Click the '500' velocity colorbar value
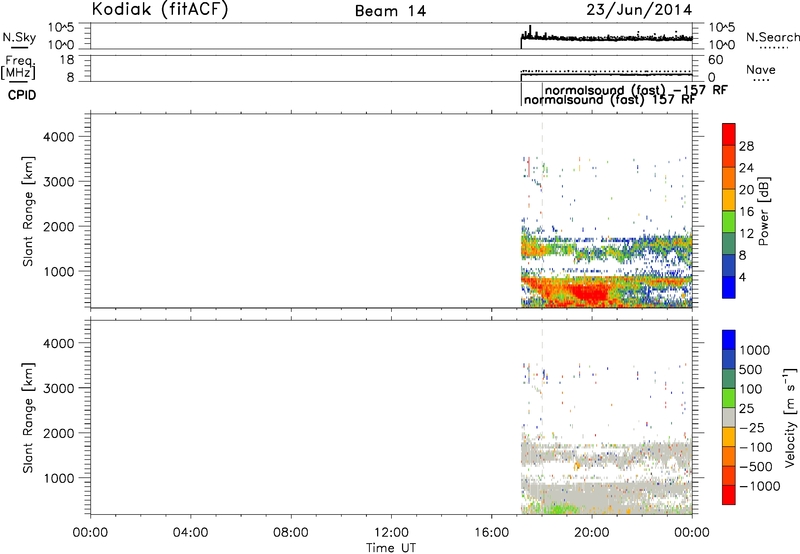Screen dimensions: 800x554 pyautogui.click(x=751, y=369)
